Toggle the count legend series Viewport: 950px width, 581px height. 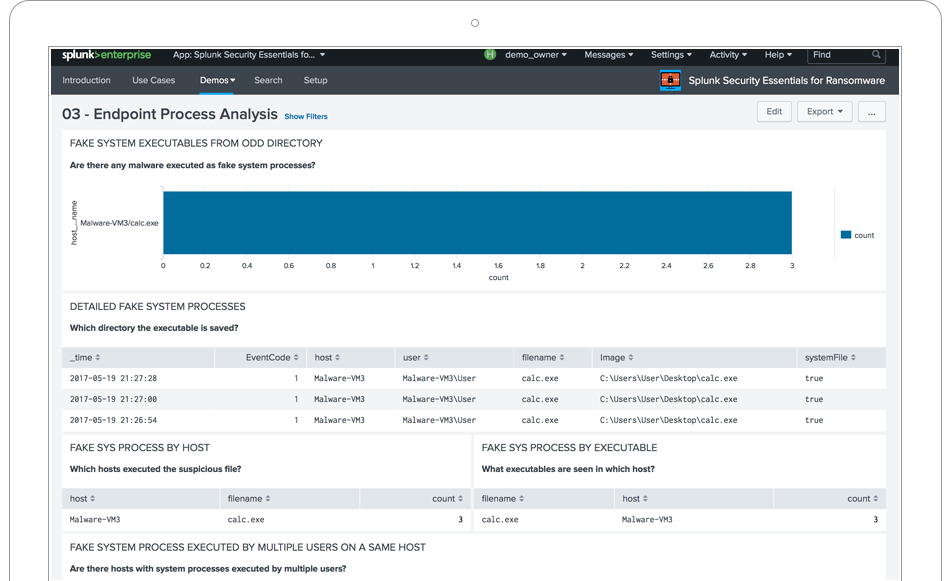tap(858, 235)
